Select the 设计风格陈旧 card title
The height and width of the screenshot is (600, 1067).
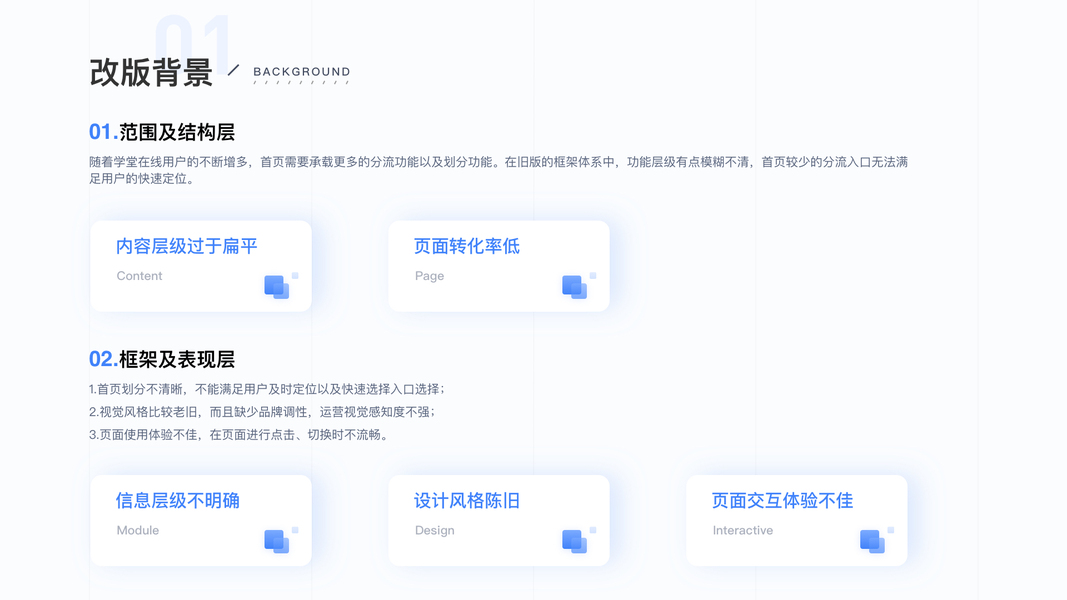click(x=467, y=501)
